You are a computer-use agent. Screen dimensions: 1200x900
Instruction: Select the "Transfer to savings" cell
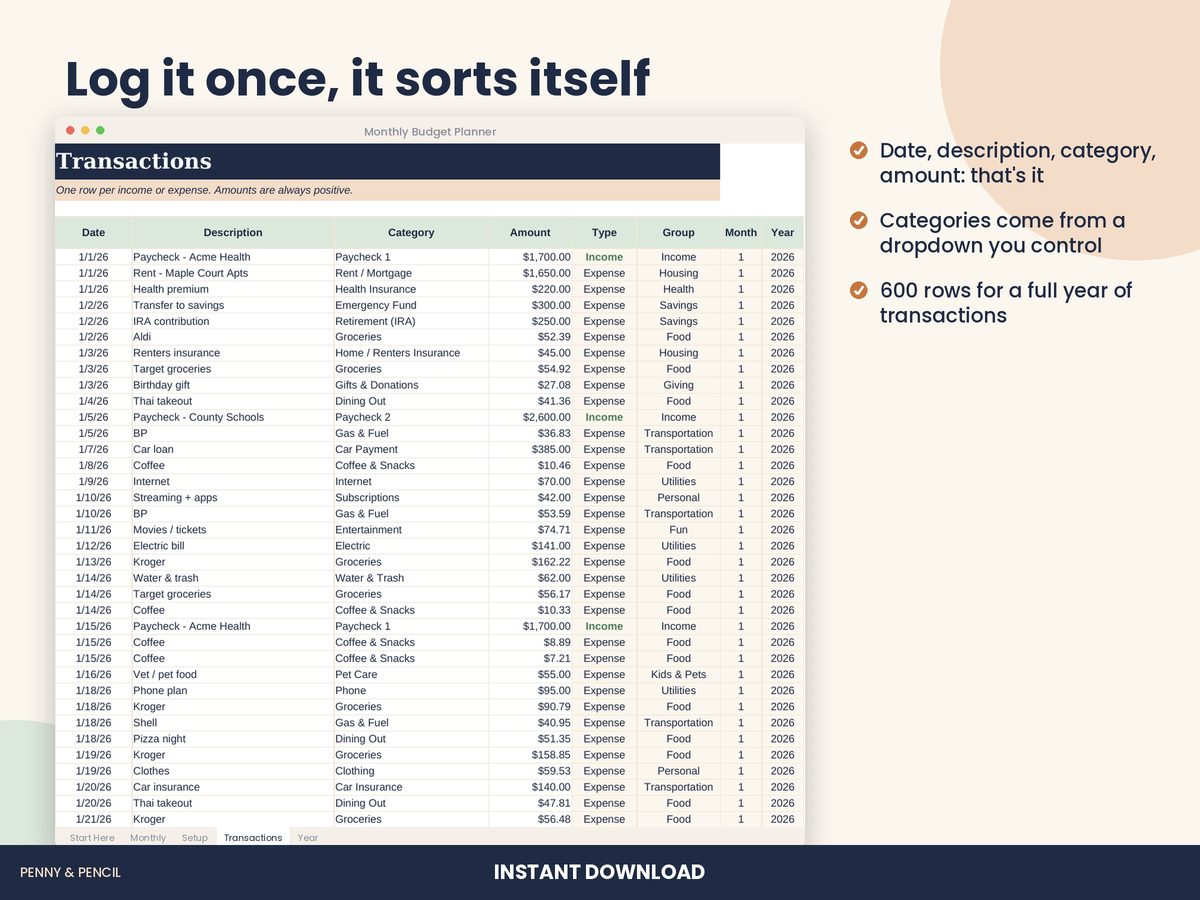pyautogui.click(x=233, y=305)
